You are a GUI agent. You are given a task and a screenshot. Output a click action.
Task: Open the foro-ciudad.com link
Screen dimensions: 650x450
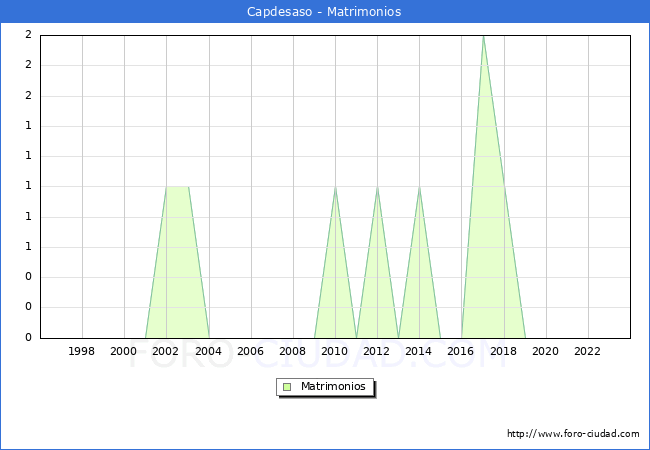tap(573, 434)
